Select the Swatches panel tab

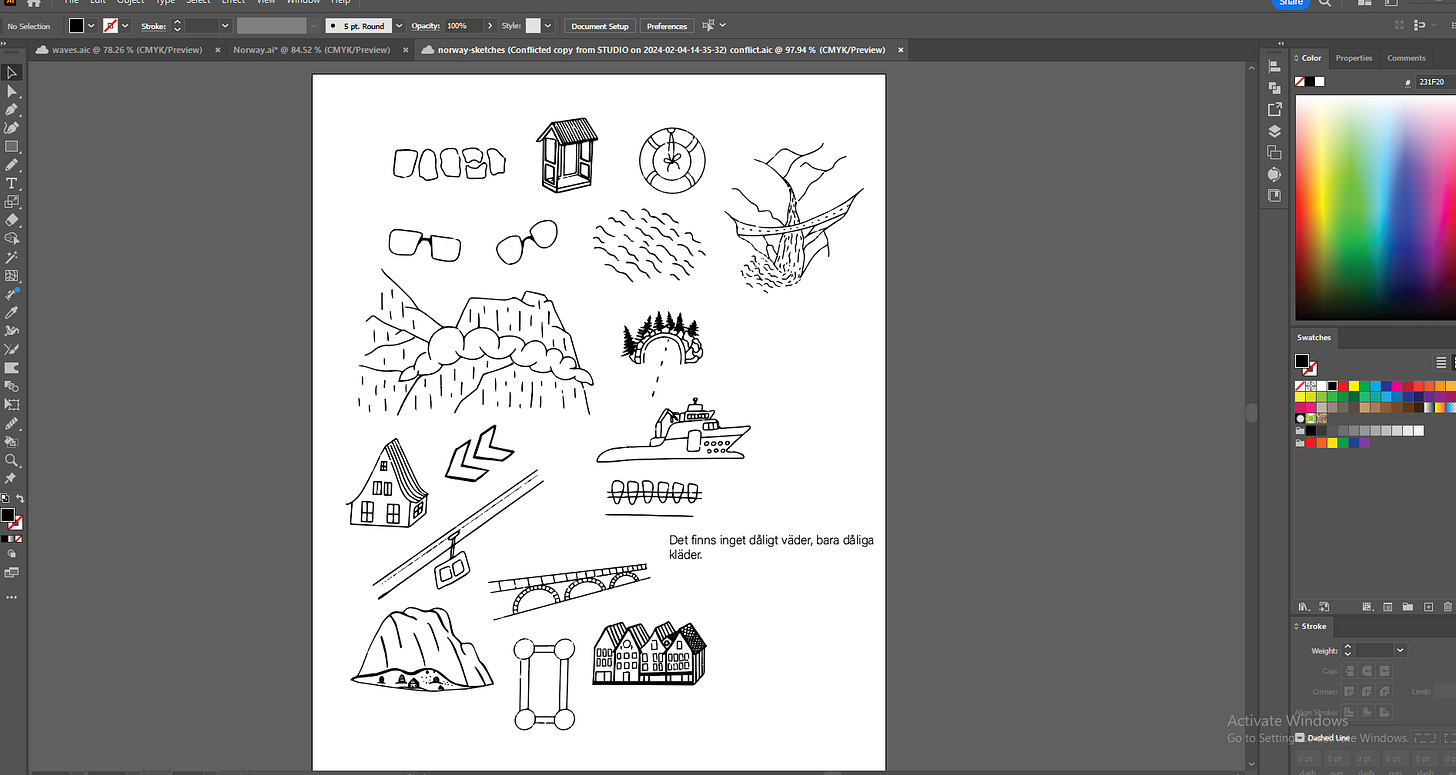tap(1314, 337)
